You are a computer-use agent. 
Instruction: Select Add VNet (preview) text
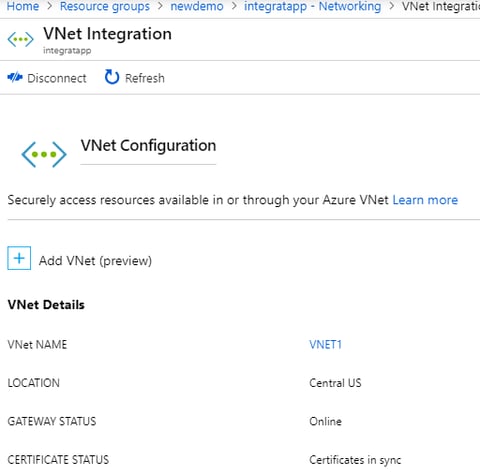pos(95,261)
